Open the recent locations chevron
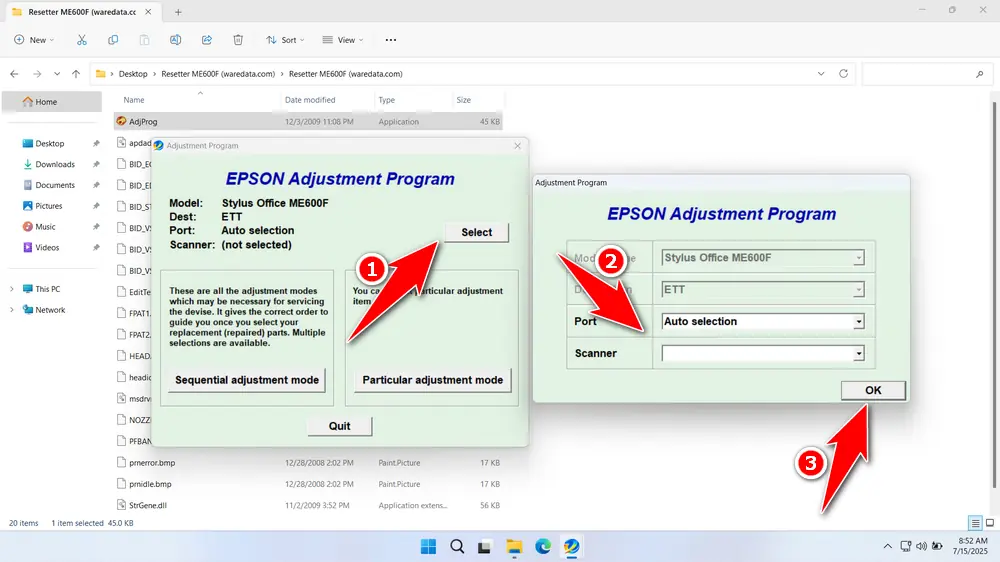Image resolution: width=1000 pixels, height=562 pixels. coord(57,74)
